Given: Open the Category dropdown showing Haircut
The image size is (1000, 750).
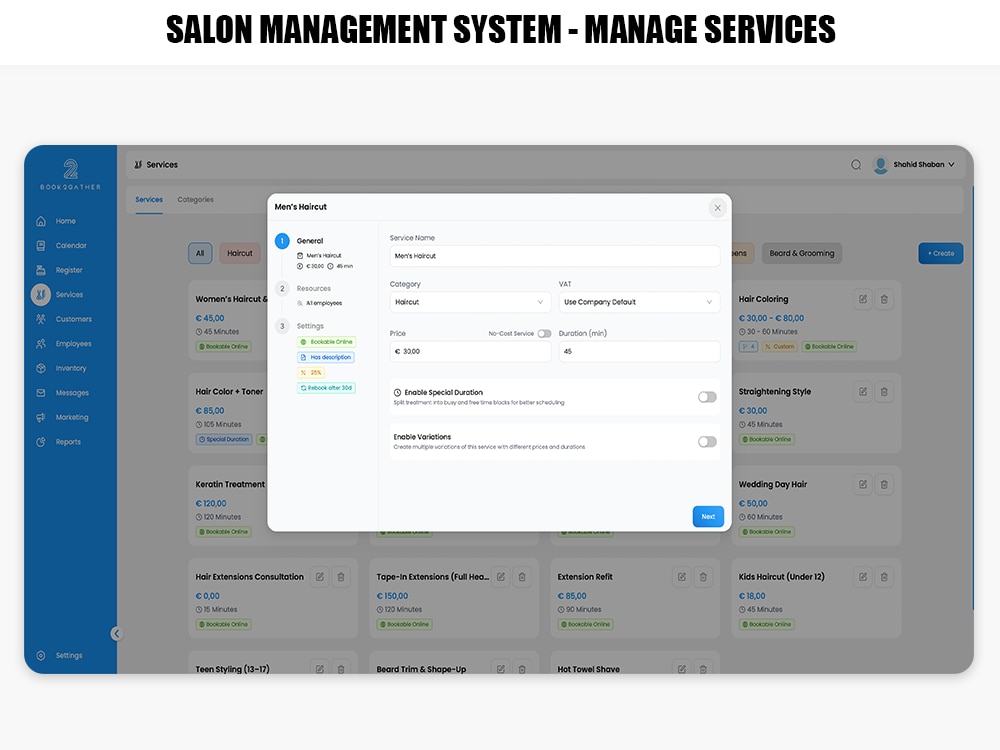Looking at the screenshot, I should click(x=470, y=302).
